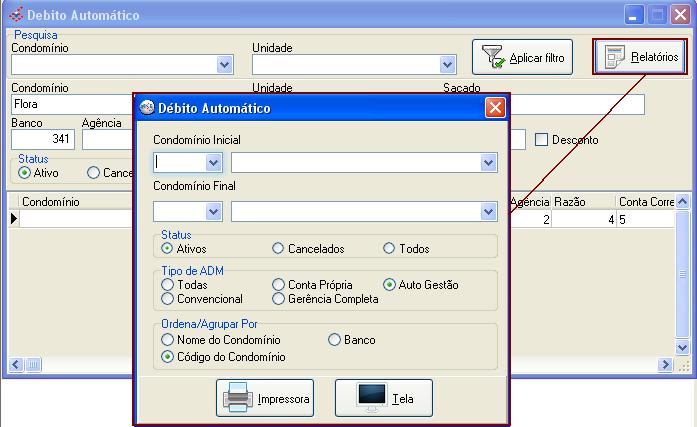Enable the Desconto checkbox
Screen dimensions: 697x427
[x=542, y=140]
